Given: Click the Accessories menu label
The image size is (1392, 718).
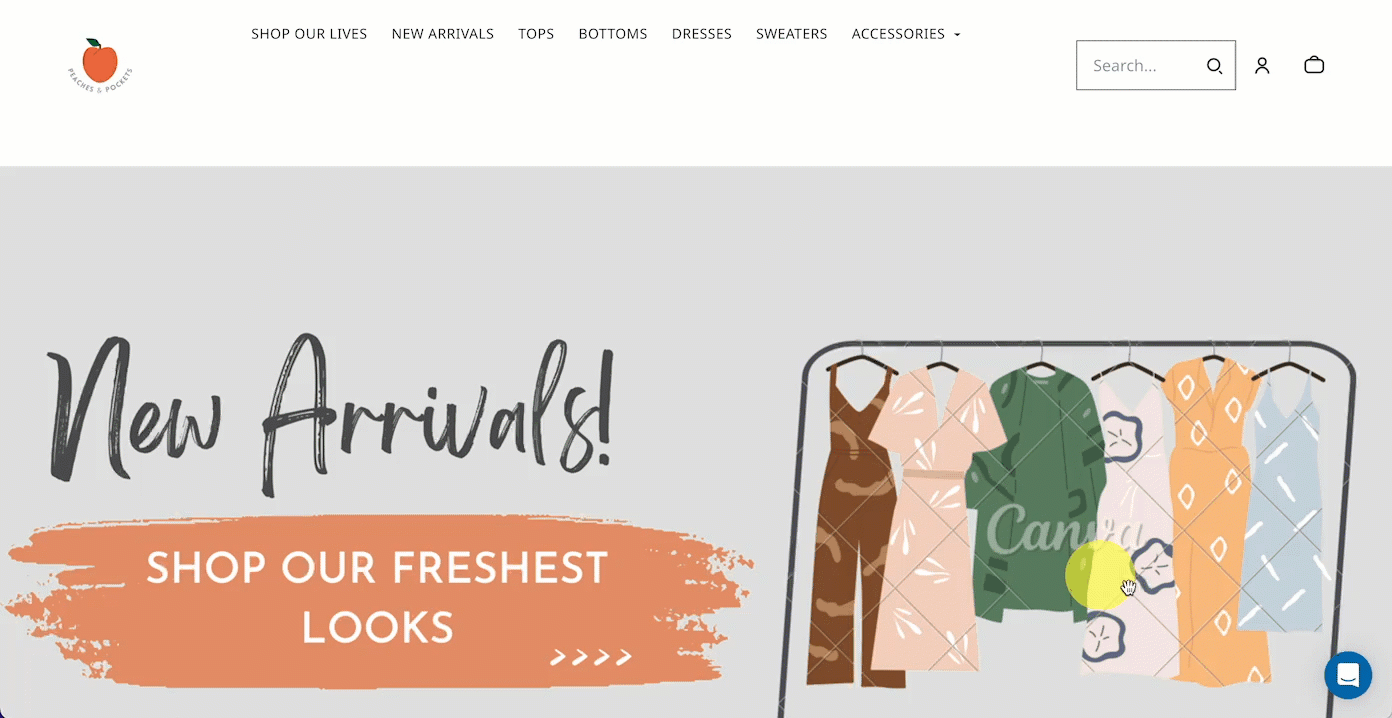Looking at the screenshot, I should [x=898, y=34].
